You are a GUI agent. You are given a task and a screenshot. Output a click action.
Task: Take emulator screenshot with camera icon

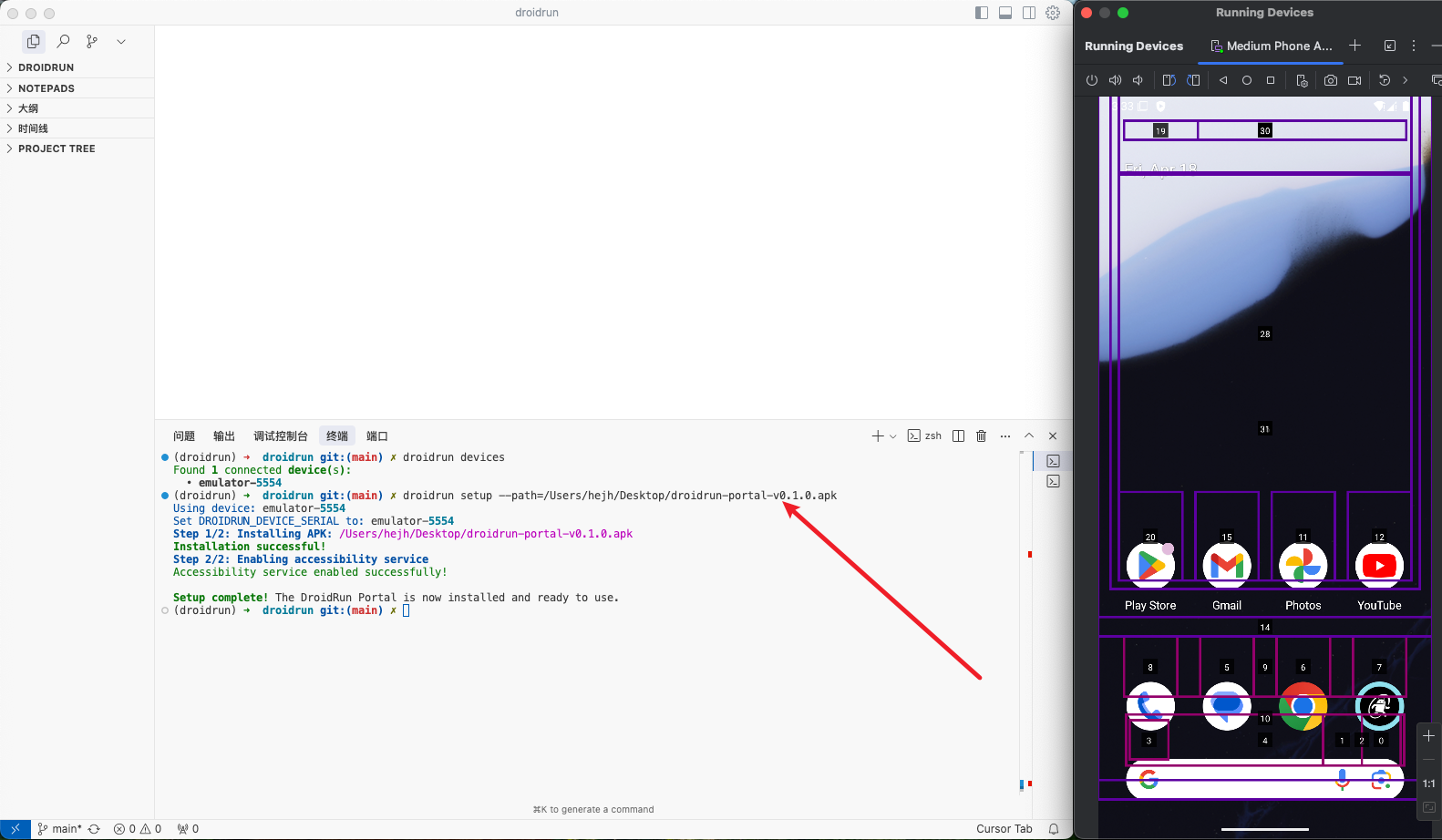click(x=1331, y=80)
